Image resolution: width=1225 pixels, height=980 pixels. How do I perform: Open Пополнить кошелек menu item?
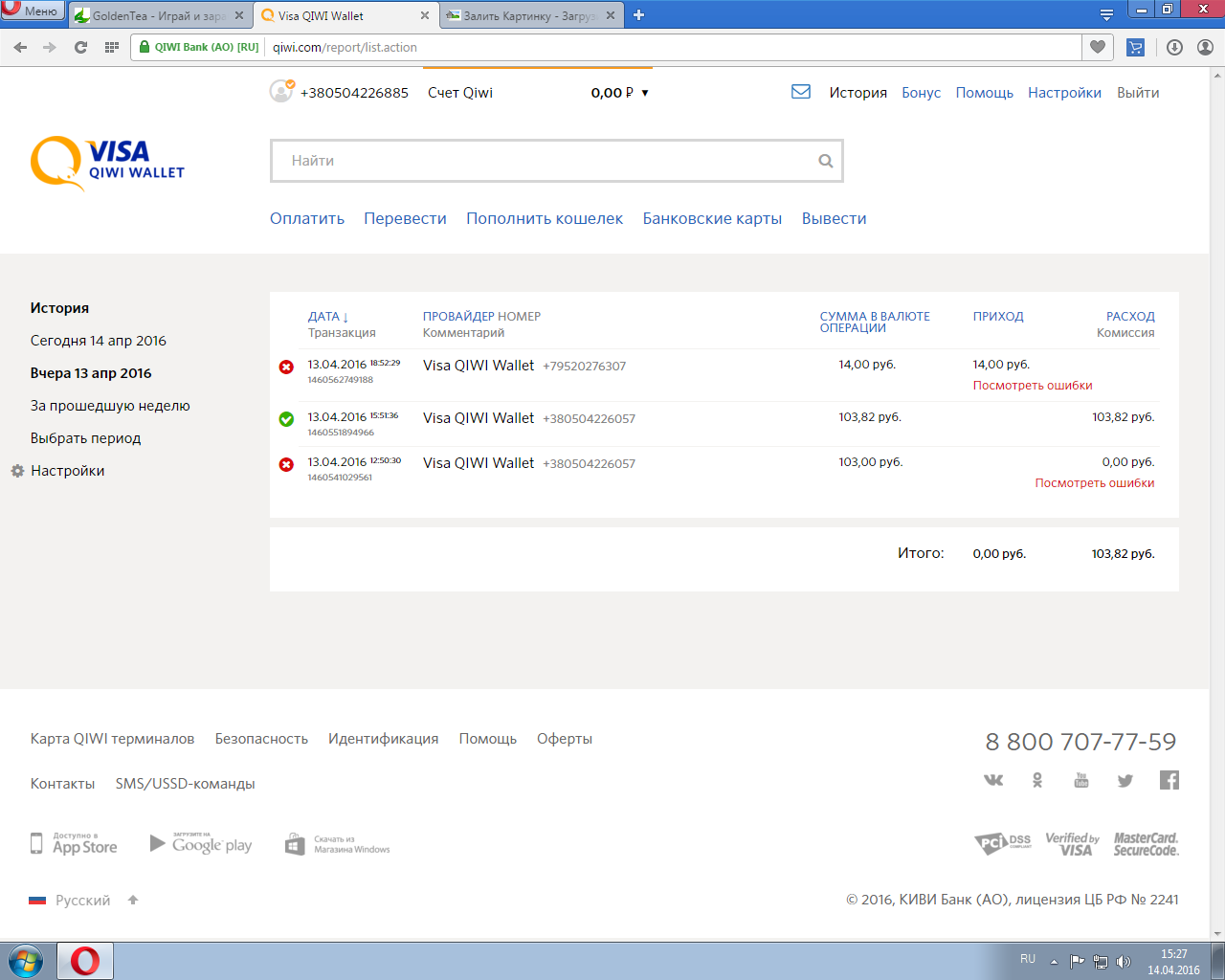(545, 218)
